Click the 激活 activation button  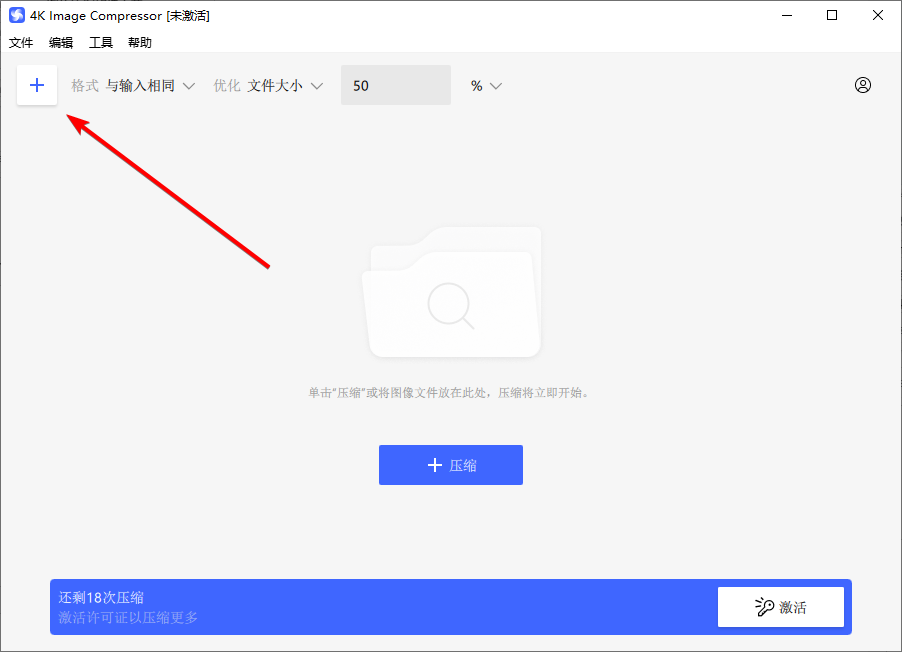(781, 607)
